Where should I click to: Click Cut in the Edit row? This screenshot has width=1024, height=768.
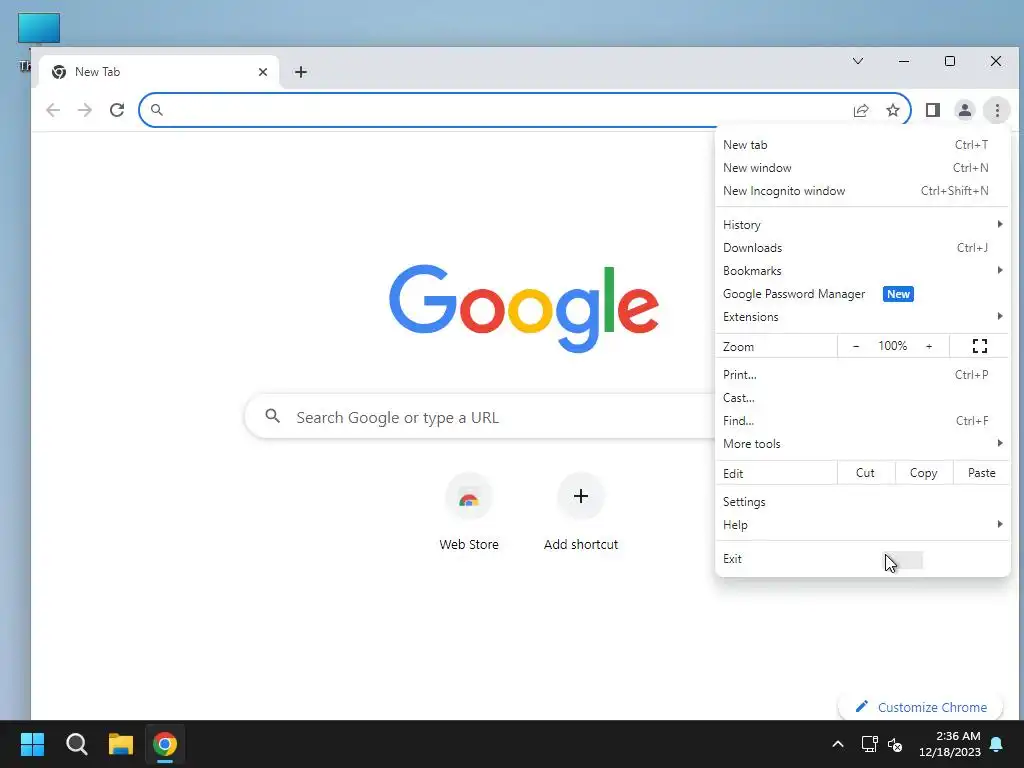pos(865,473)
